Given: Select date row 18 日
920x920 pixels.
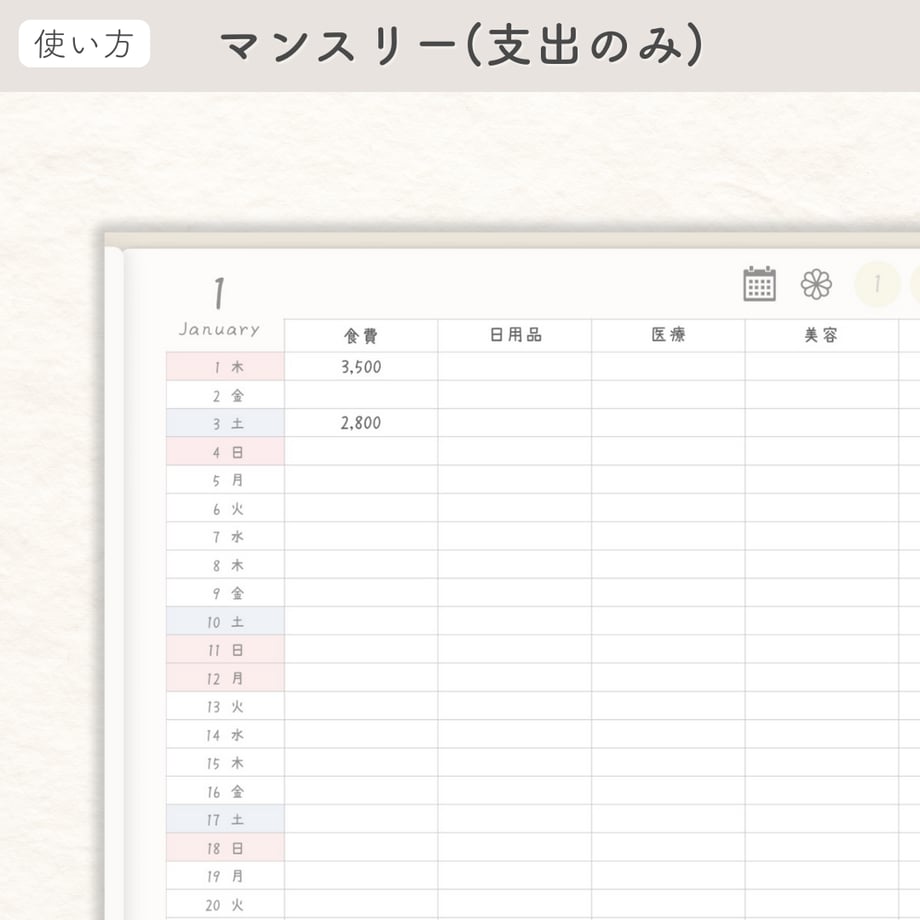Looking at the screenshot, I should click(225, 847).
